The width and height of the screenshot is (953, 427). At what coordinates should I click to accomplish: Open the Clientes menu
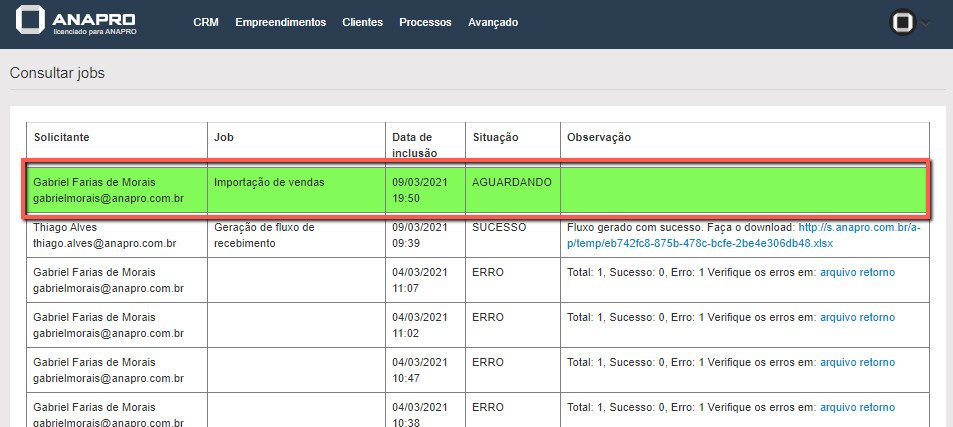click(x=362, y=22)
